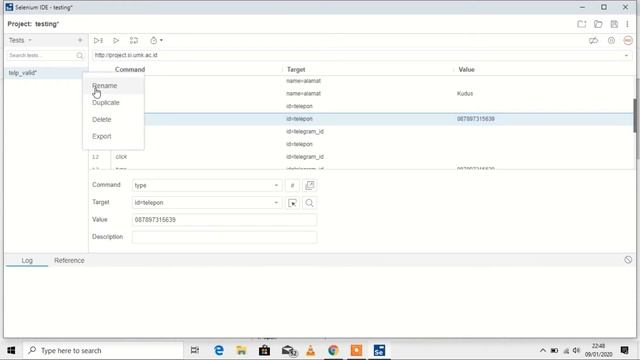Choose Rename from the context menu
640x360 pixels.
point(113,86)
